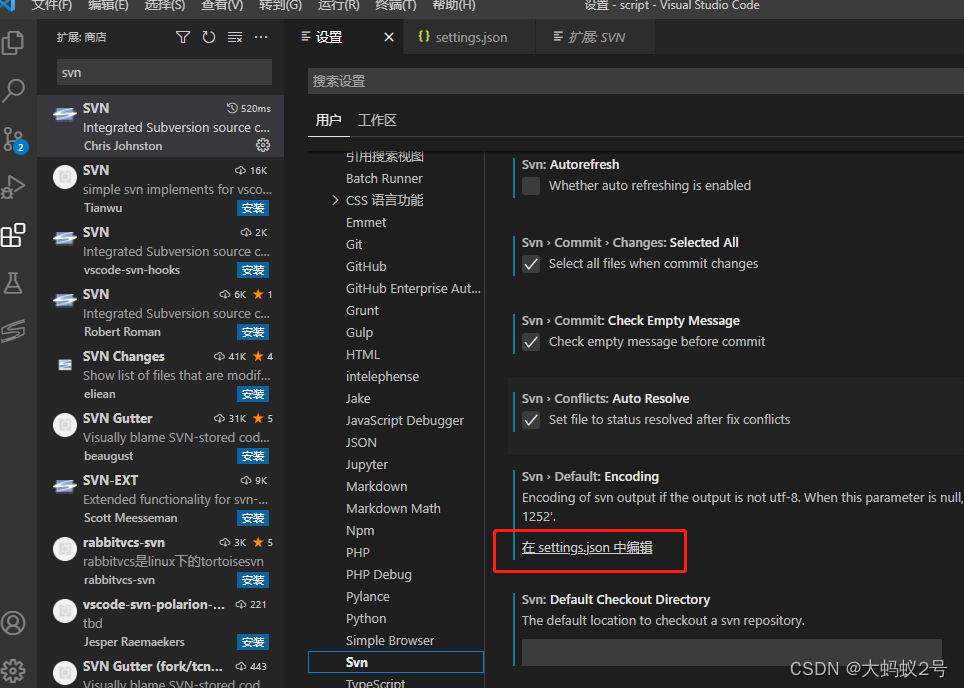Open the SVN view in activity bar
Screen dimensions: 964x688
click(13, 331)
